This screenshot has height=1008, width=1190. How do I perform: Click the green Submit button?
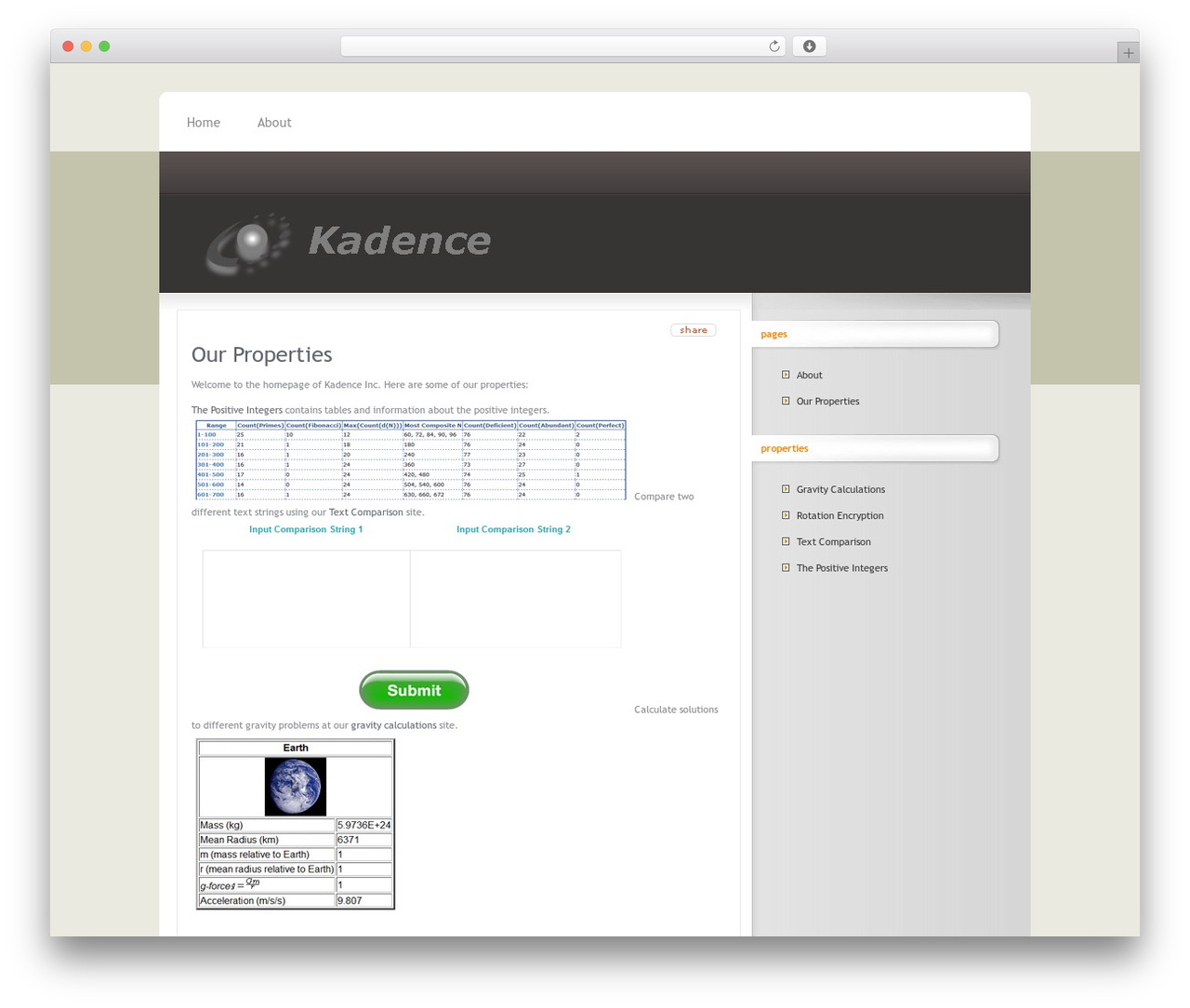pyautogui.click(x=414, y=690)
